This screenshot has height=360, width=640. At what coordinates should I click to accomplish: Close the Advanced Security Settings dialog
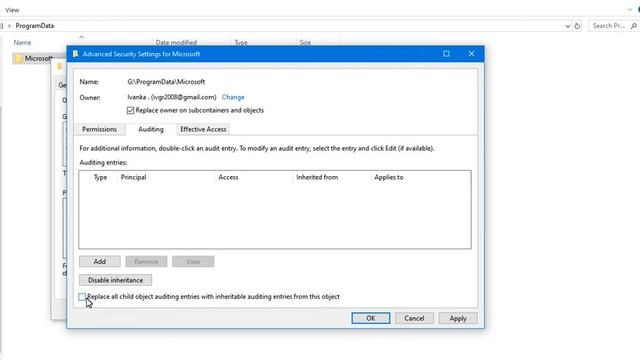(x=471, y=54)
